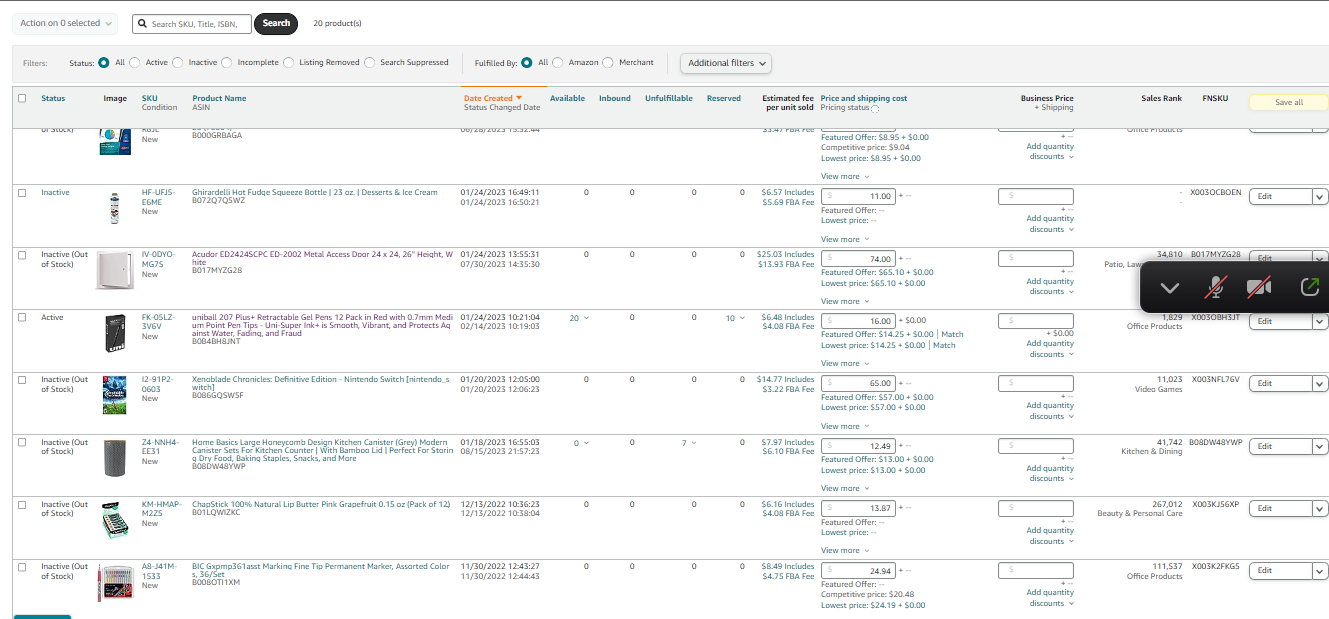Open Edit dropdown arrow for Xenoblade row
The height and width of the screenshot is (619, 1329).
[x=1320, y=384]
